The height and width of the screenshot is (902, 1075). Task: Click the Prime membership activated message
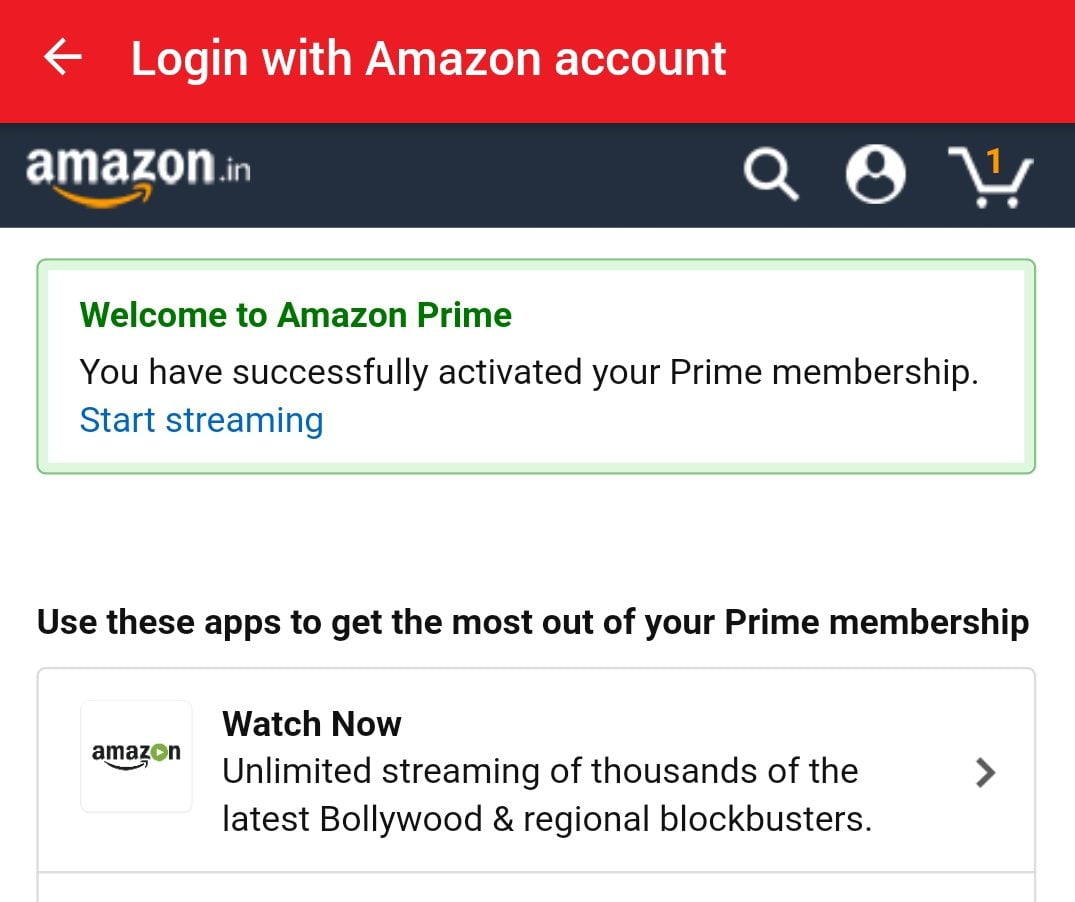tap(529, 372)
